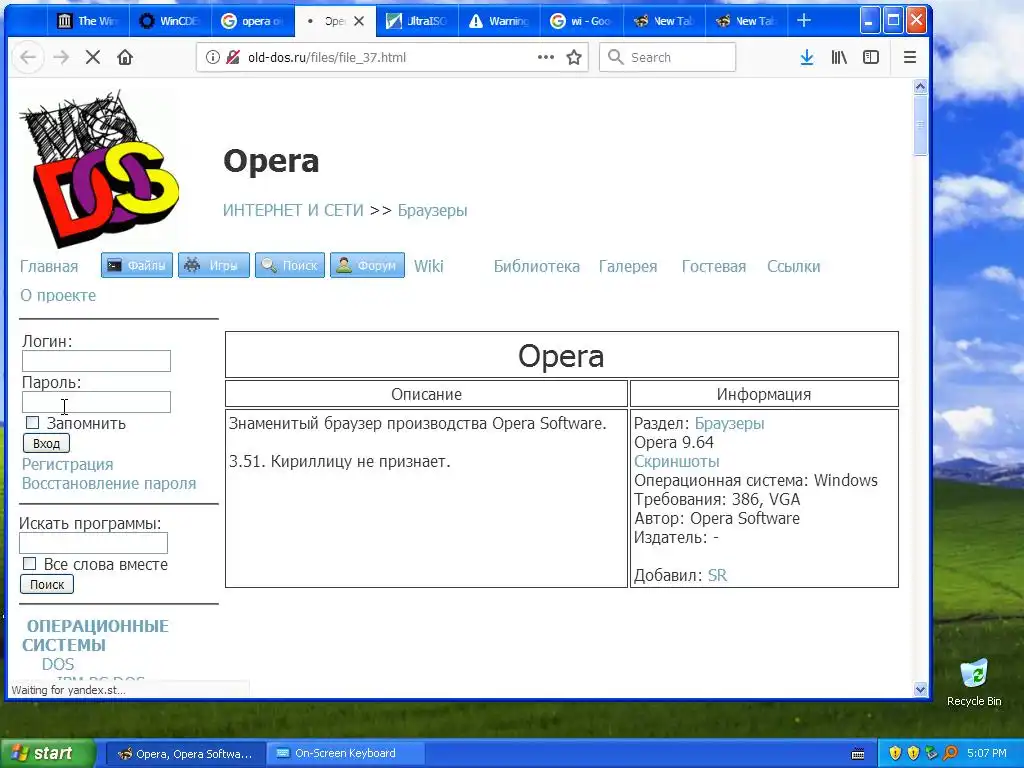Screen dimensions: 1024x768
Task: Bookmark this page with the star
Action: 574,57
